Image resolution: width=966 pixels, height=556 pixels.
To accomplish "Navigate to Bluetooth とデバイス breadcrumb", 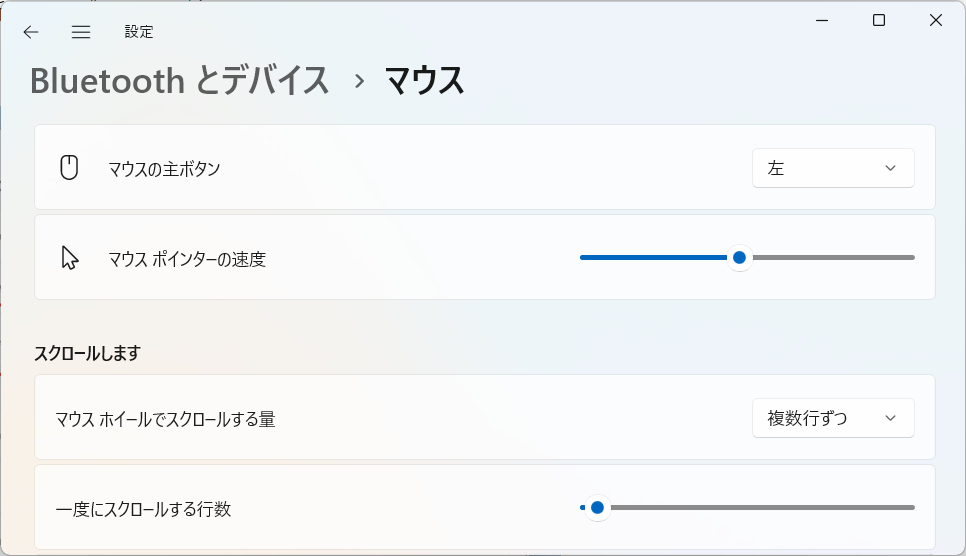I will coord(179,81).
